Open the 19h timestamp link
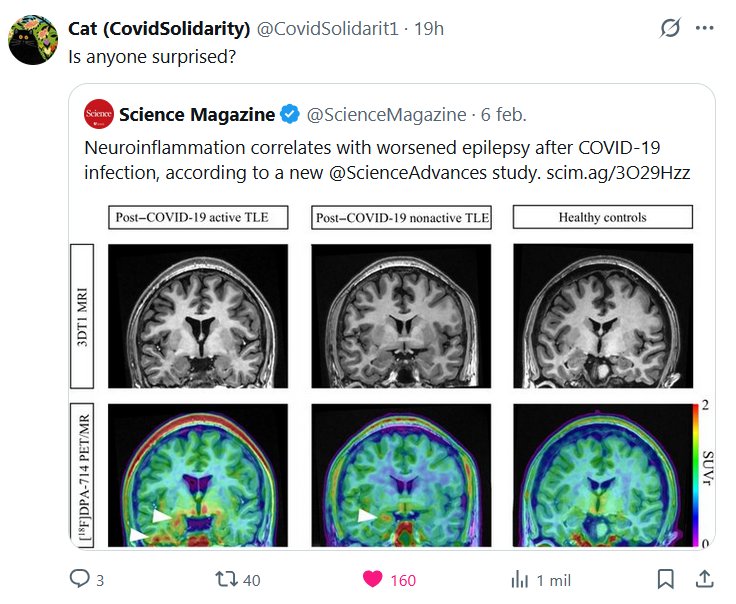The width and height of the screenshot is (736, 604). pos(429,29)
